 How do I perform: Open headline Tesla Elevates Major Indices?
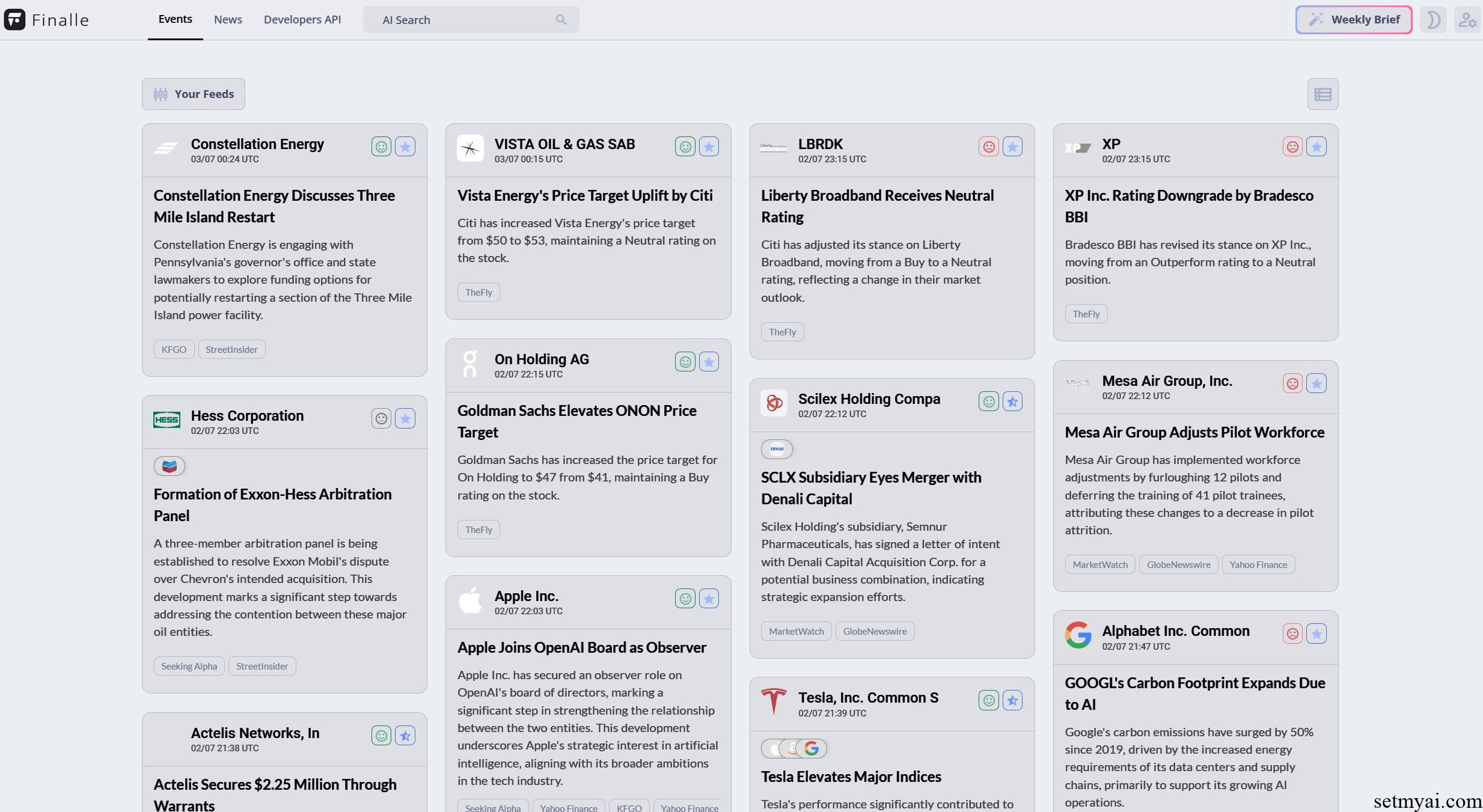[x=851, y=777]
